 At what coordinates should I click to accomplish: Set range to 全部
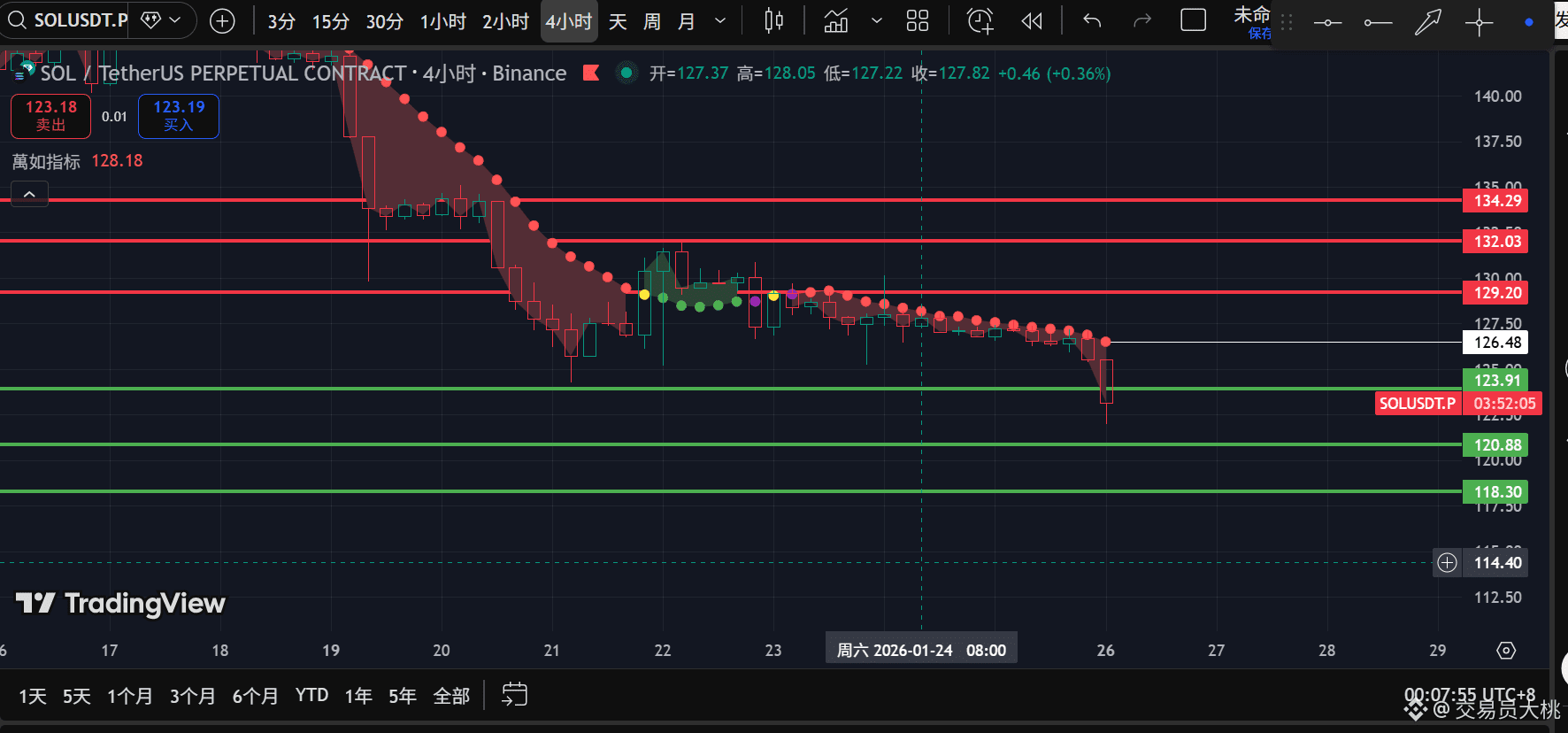[451, 696]
